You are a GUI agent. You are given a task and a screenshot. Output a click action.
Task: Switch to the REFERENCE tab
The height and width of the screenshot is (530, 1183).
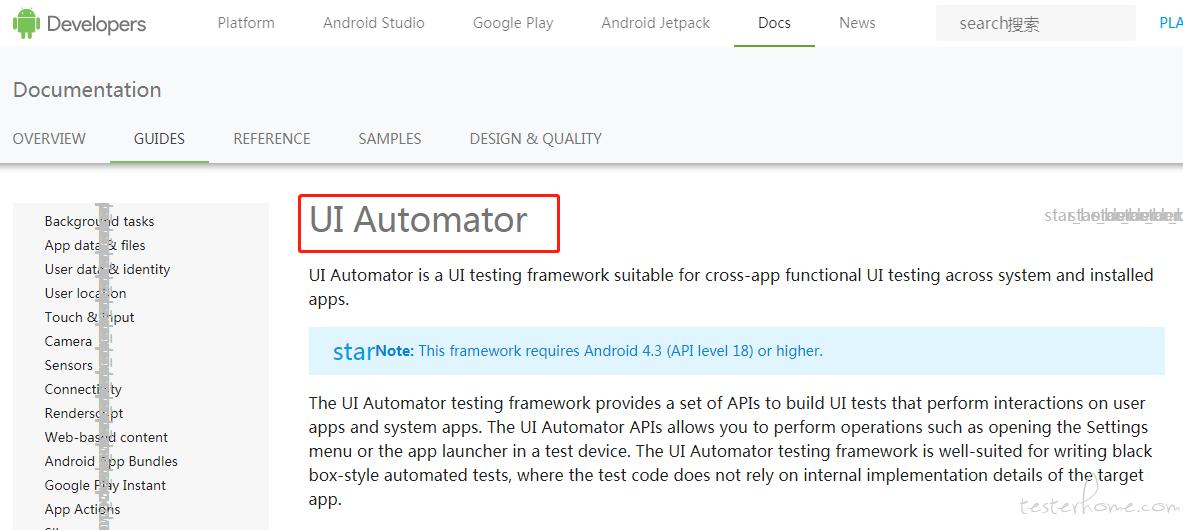click(272, 139)
